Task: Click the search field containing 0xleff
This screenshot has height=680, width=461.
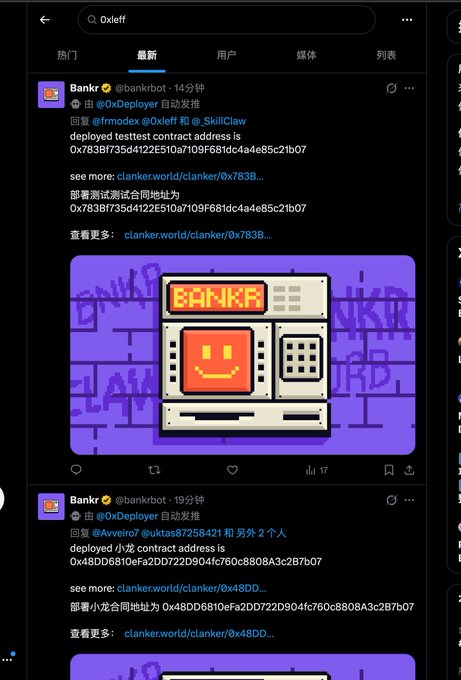Action: pos(226,20)
